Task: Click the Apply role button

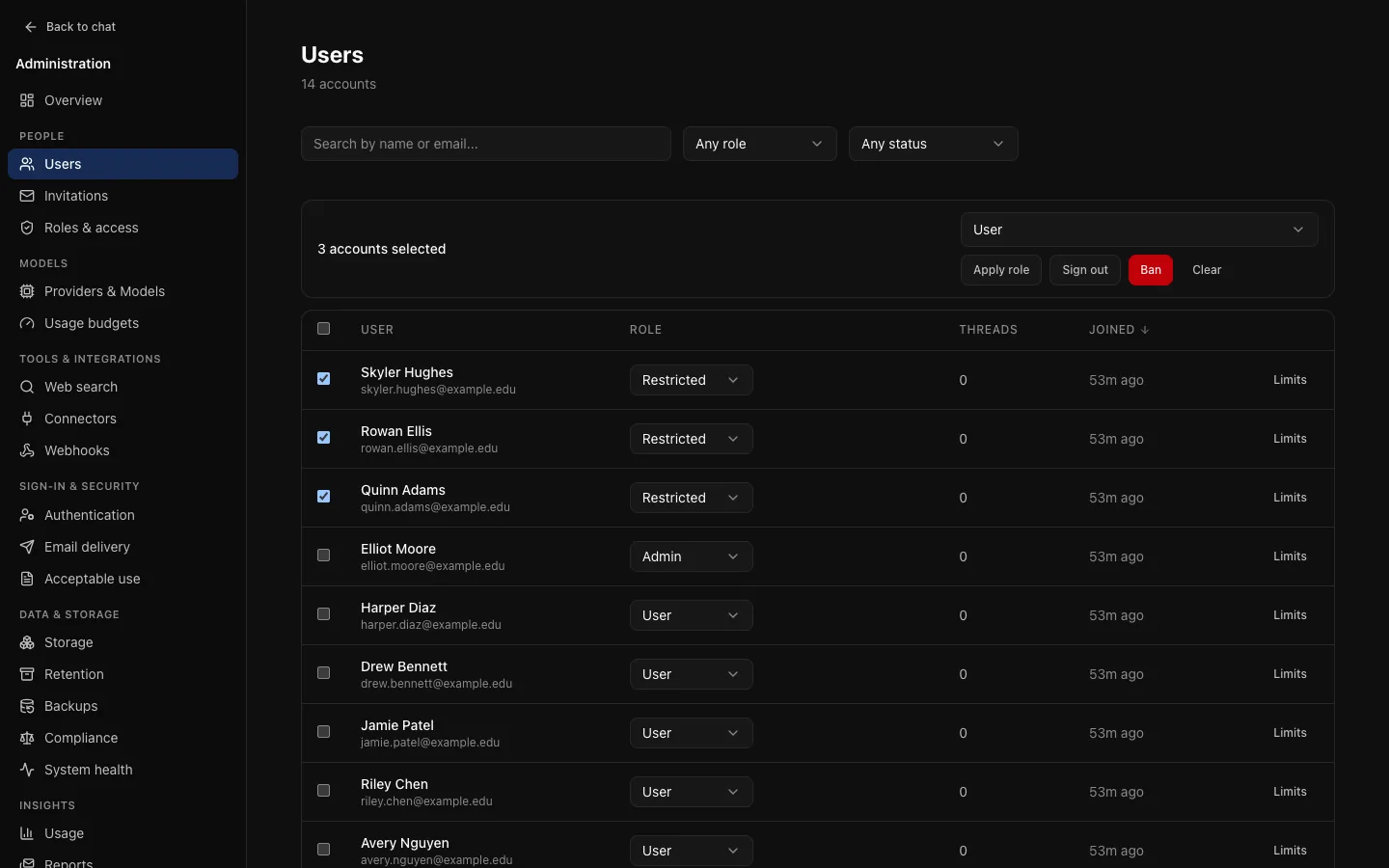Action: click(1001, 270)
